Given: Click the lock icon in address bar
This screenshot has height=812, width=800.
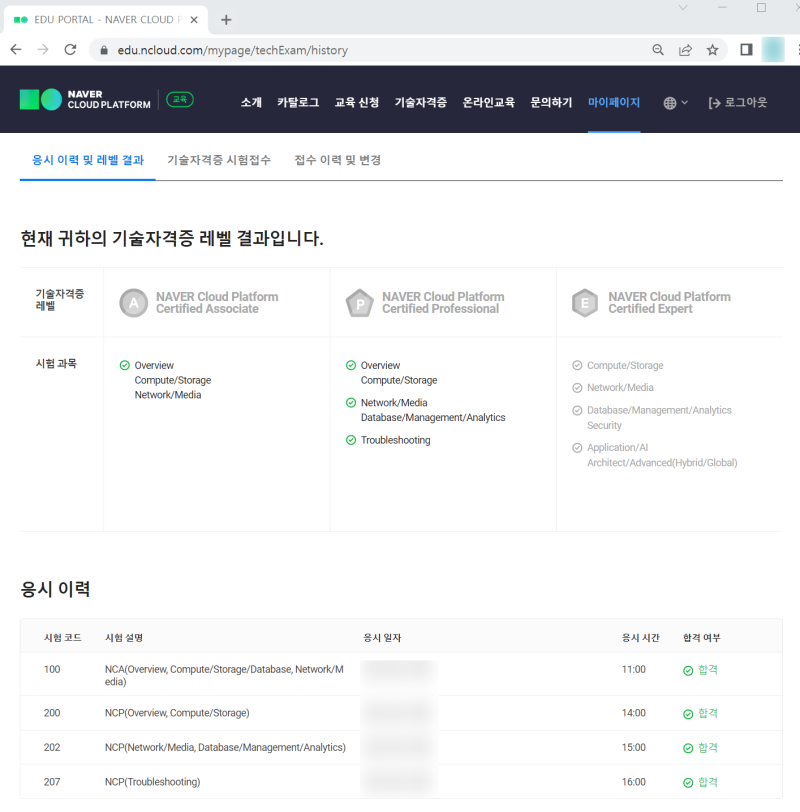Looking at the screenshot, I should point(104,50).
